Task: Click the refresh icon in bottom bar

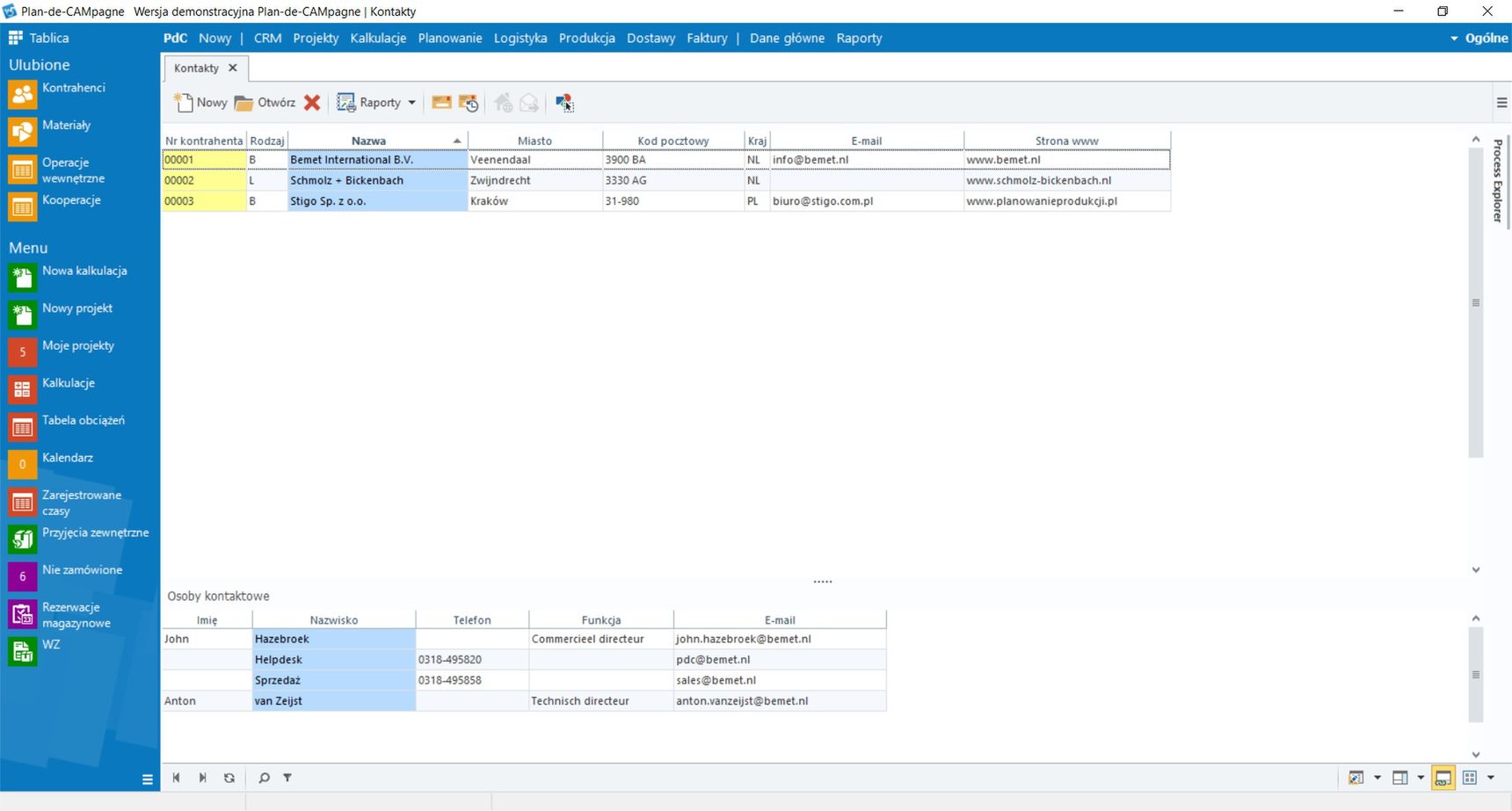Action: [229, 778]
